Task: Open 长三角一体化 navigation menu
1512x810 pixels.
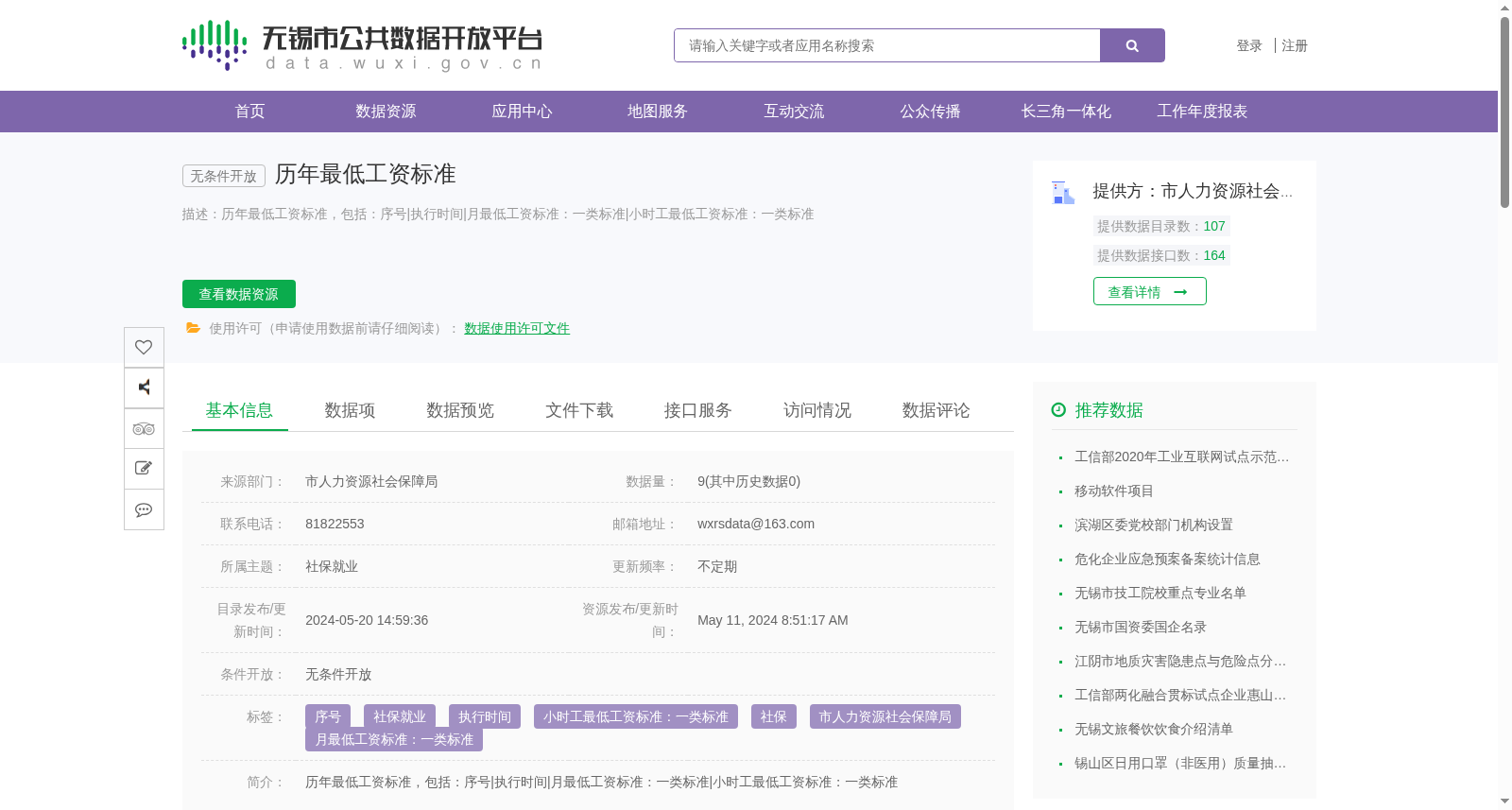Action: (1066, 112)
